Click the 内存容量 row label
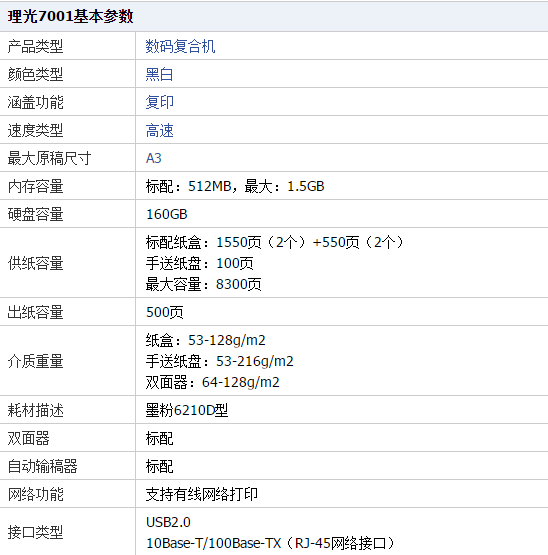 pyautogui.click(x=35, y=186)
